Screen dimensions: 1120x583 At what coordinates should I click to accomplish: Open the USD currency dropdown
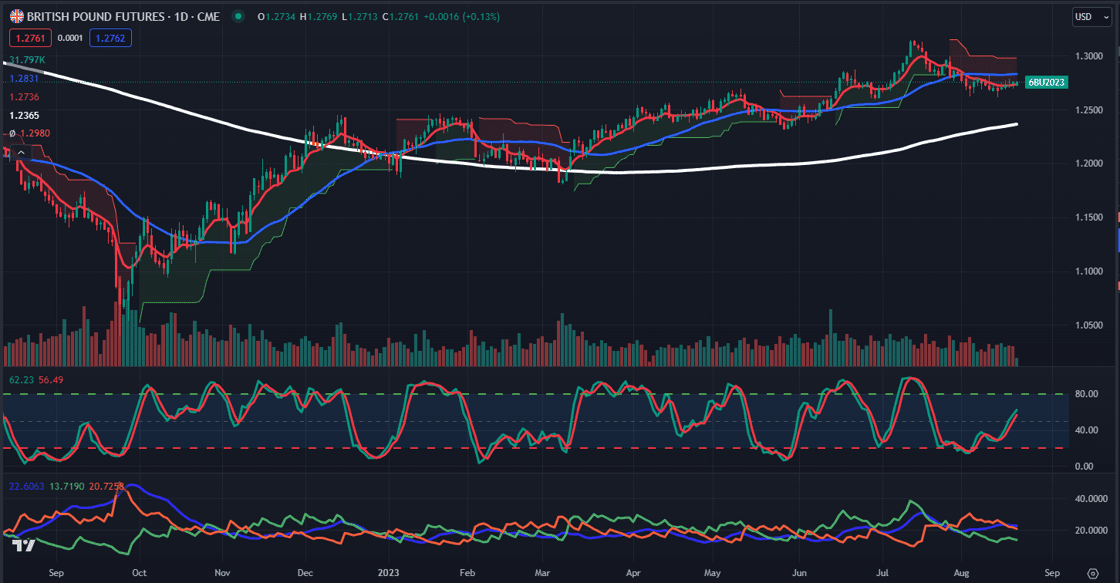pyautogui.click(x=1091, y=16)
